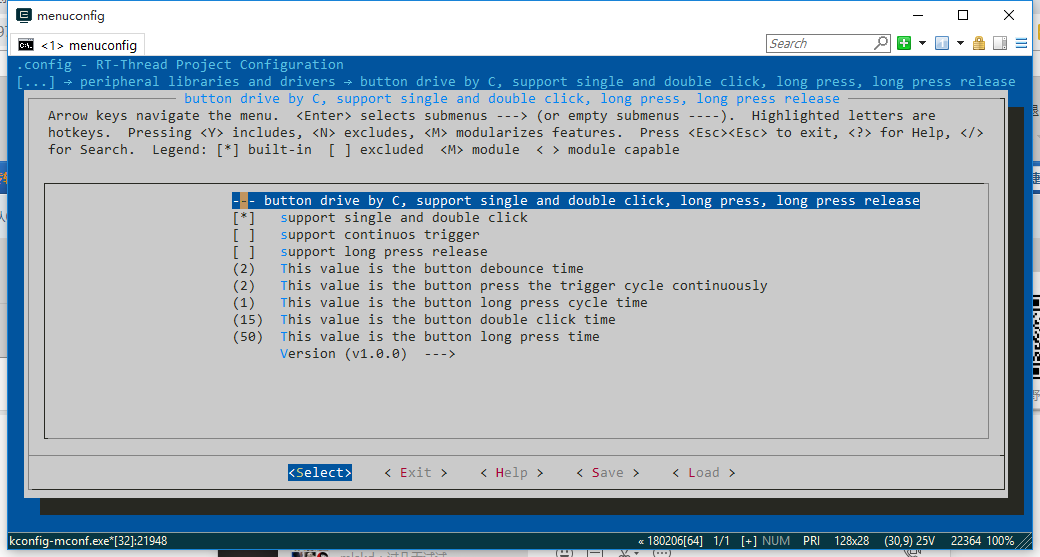Open the three-line hamburger settings menu
1040x557 pixels.
[1021, 43]
